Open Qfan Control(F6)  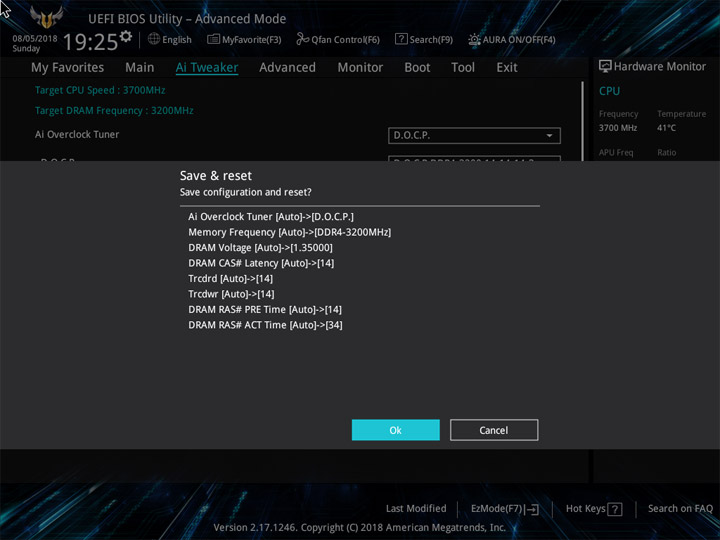[x=338, y=39]
